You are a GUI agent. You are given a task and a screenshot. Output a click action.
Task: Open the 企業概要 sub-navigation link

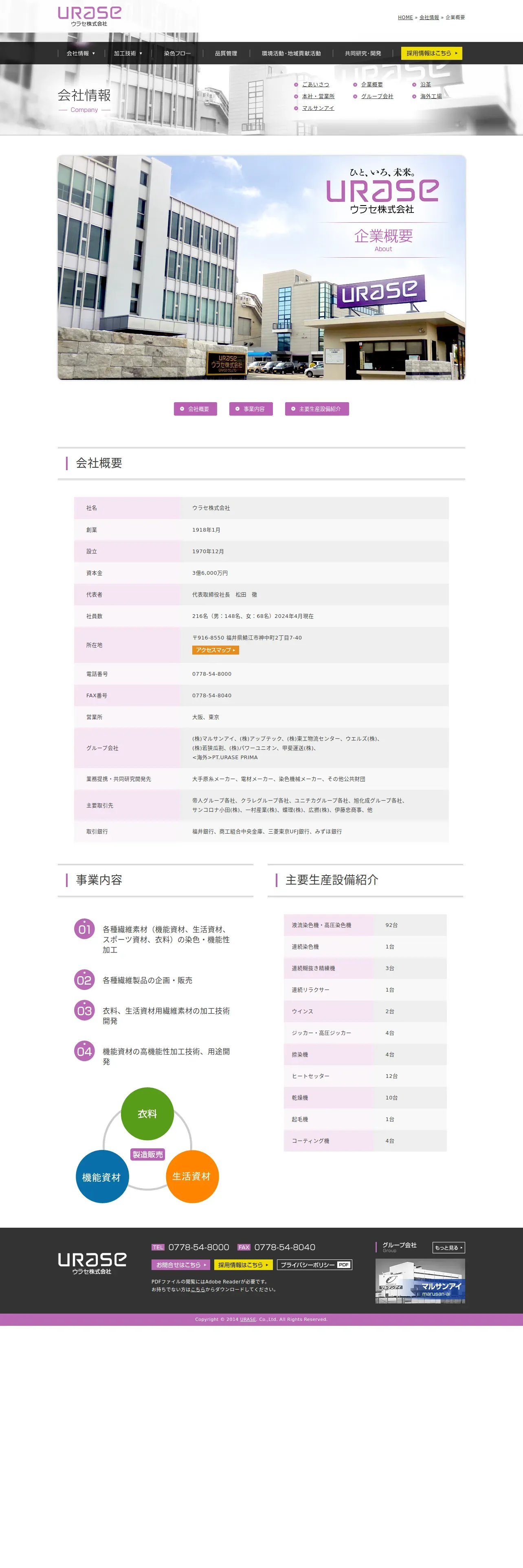coord(372,85)
